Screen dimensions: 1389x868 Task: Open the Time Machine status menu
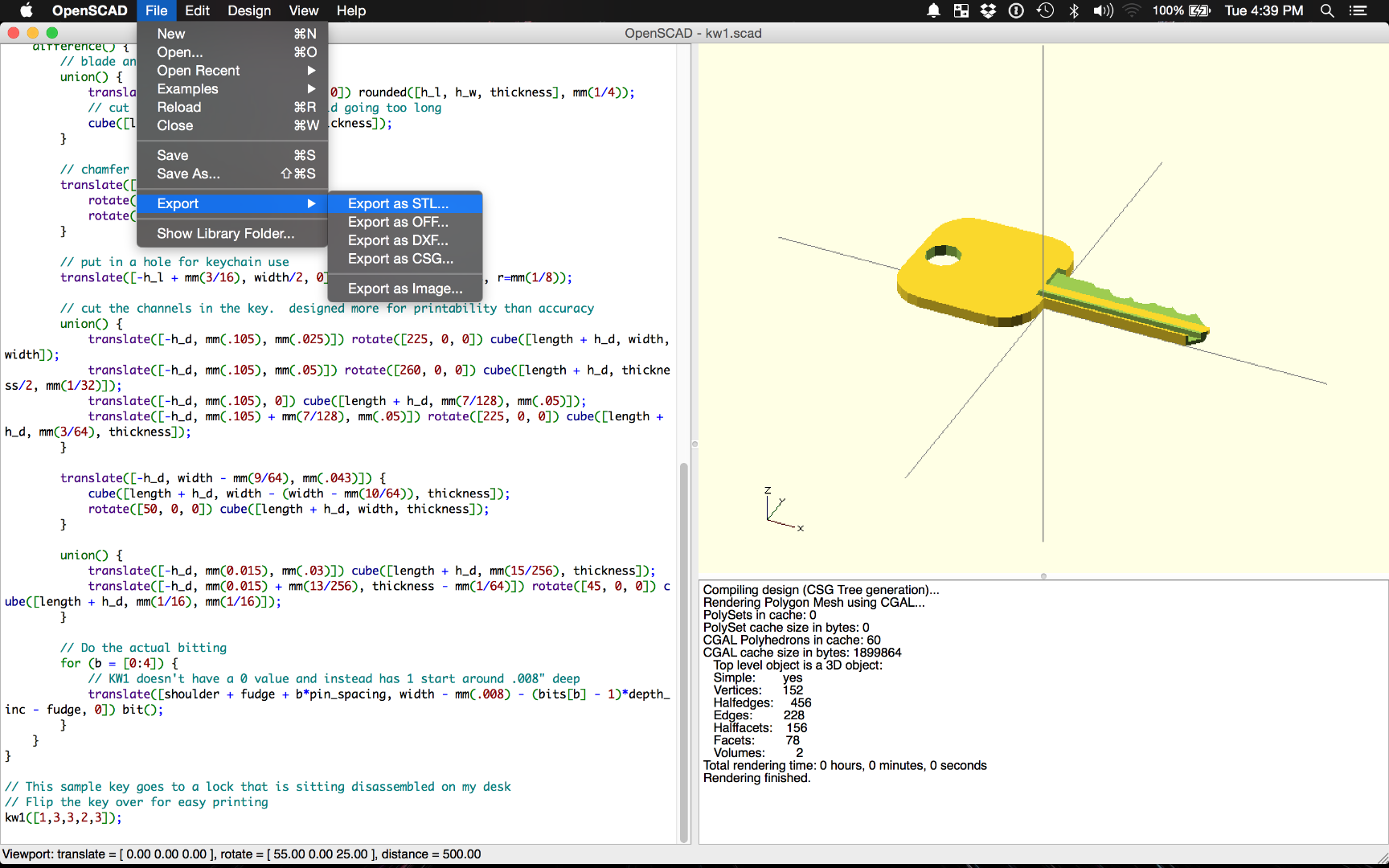[x=1044, y=10]
